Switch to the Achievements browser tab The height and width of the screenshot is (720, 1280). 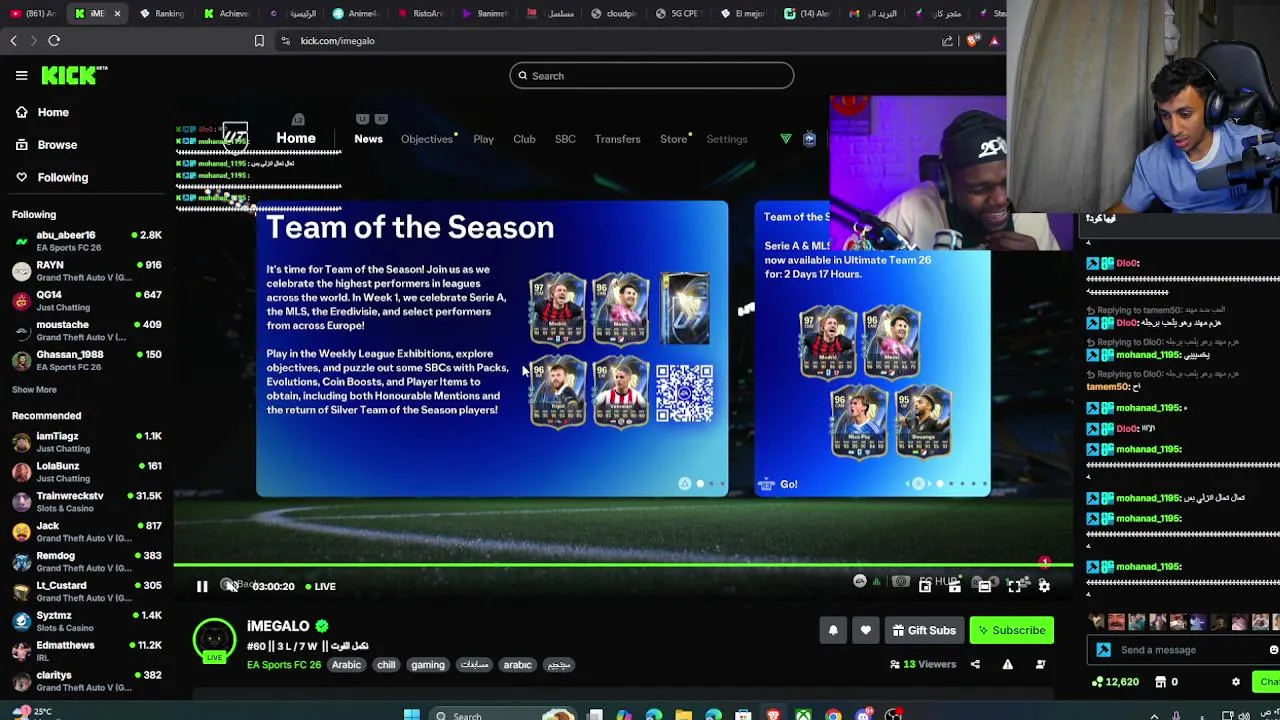click(226, 13)
